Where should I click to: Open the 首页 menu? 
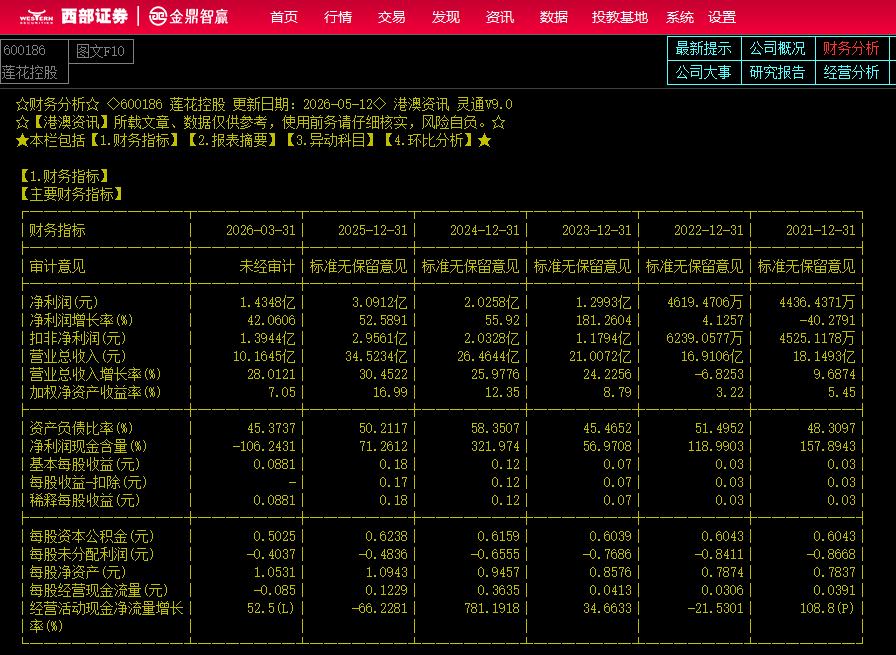click(284, 17)
